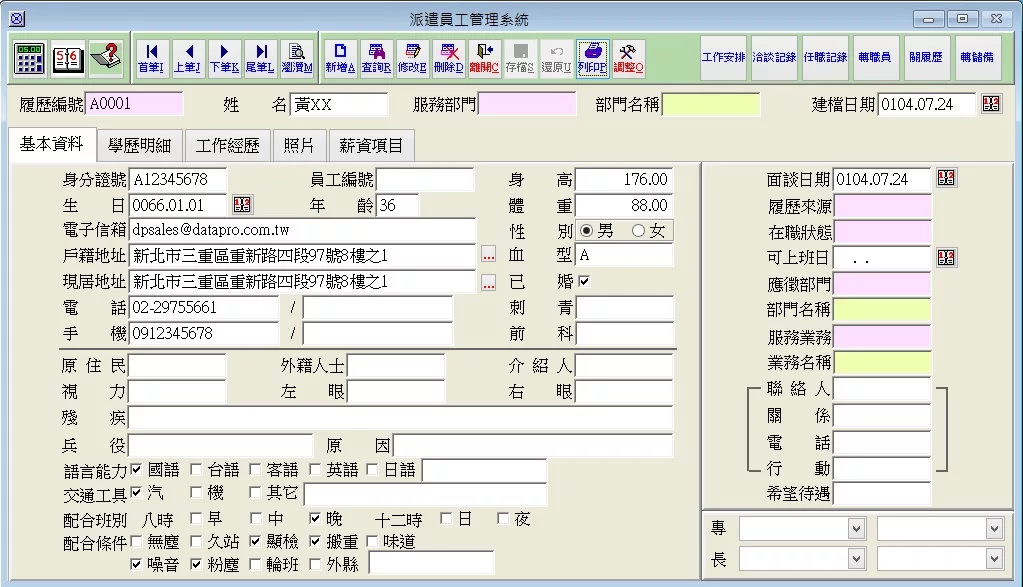Click the 電子信箱 email input field
1023x587 pixels.
(302, 231)
